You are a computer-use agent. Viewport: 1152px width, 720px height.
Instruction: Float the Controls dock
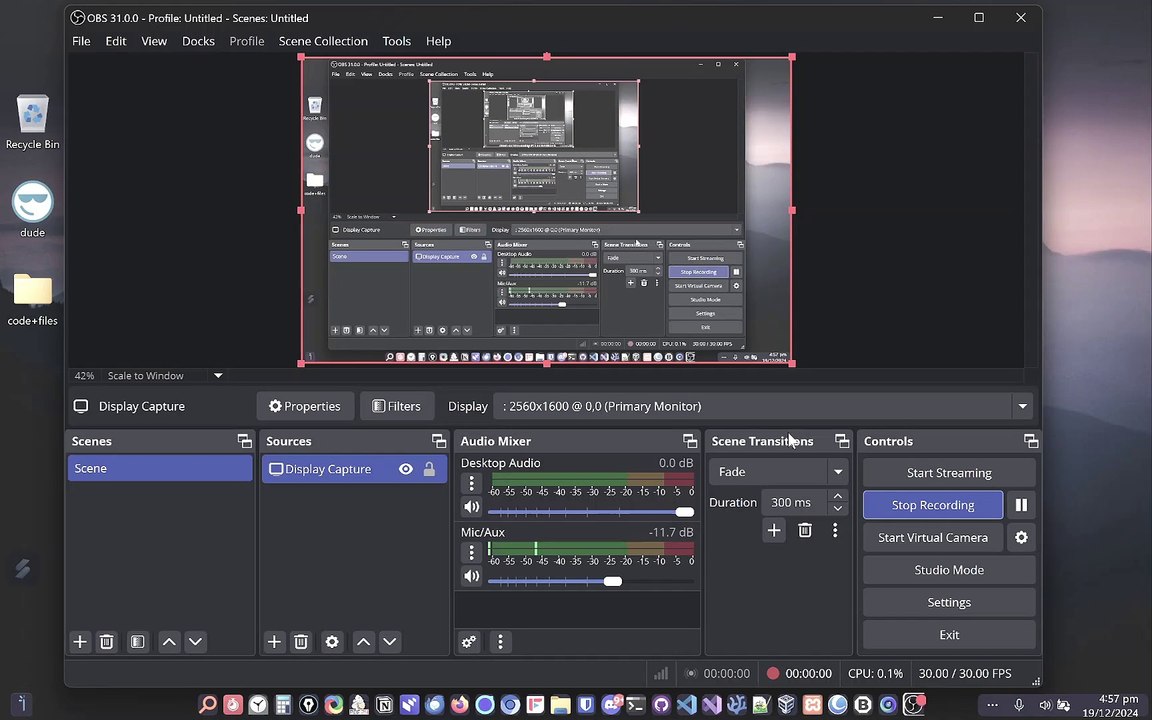1031,441
